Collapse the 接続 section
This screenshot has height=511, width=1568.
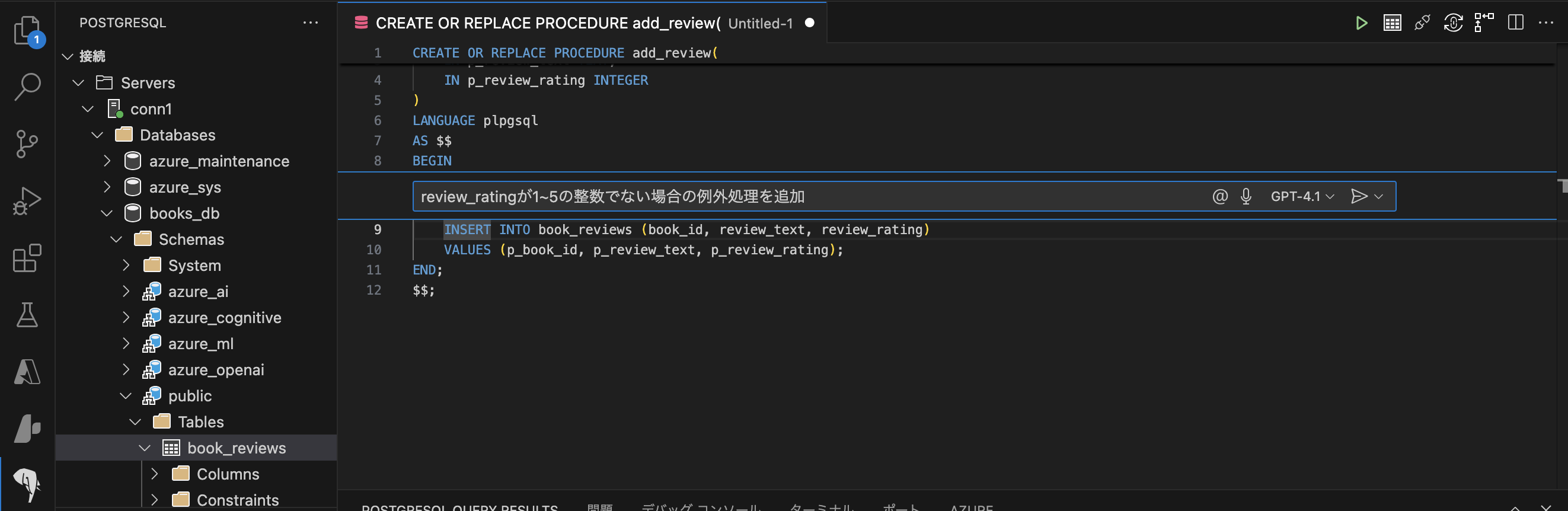pyautogui.click(x=68, y=56)
